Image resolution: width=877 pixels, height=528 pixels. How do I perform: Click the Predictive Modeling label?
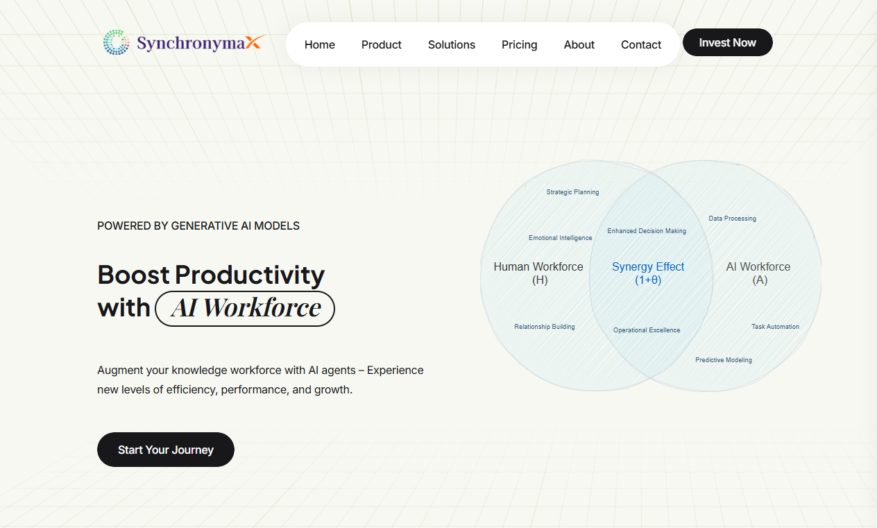click(723, 360)
